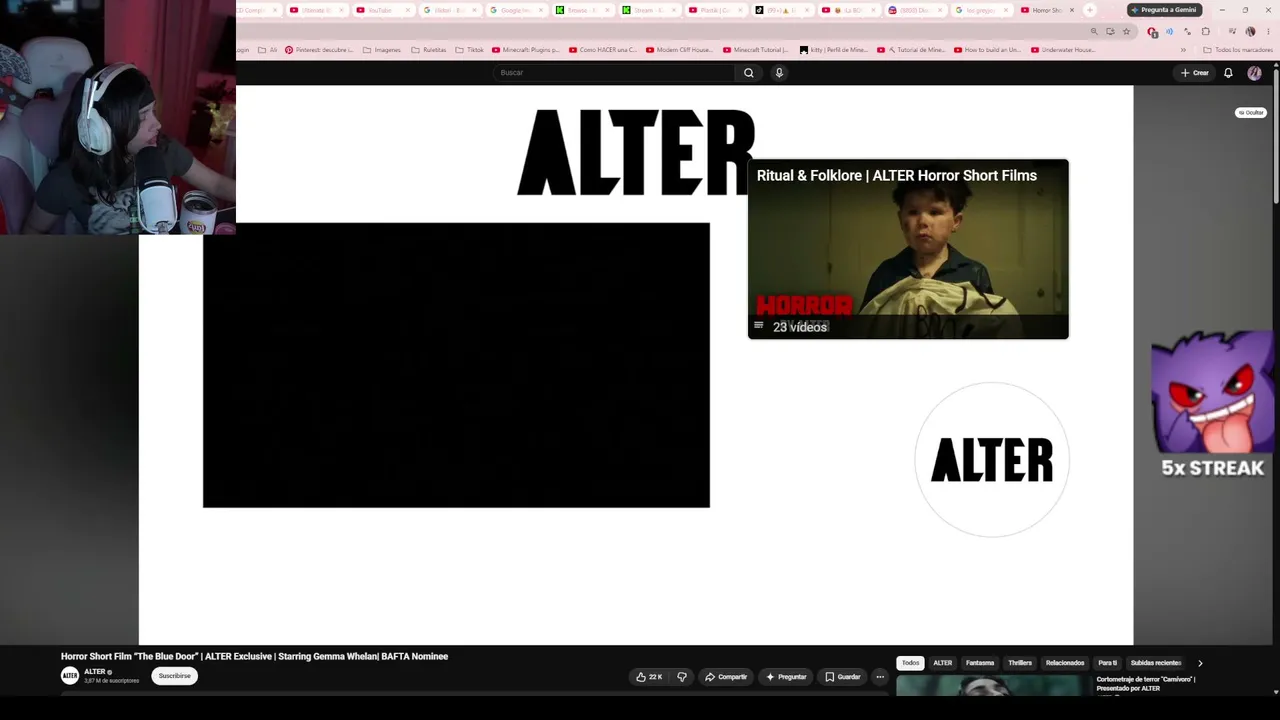Select the 'Para ti' filter chip

[x=1108, y=663]
